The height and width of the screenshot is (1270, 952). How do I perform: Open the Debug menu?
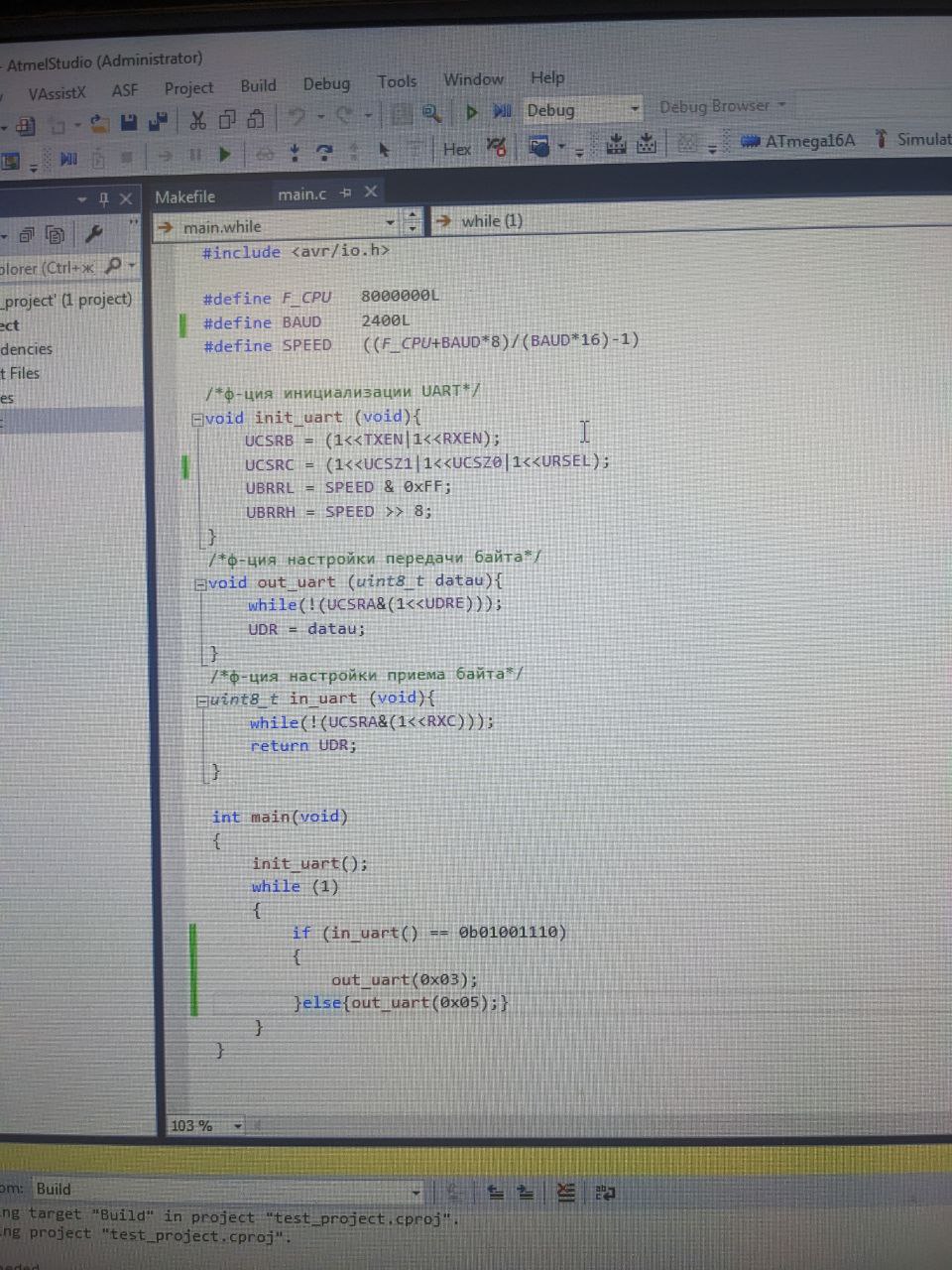(x=326, y=84)
